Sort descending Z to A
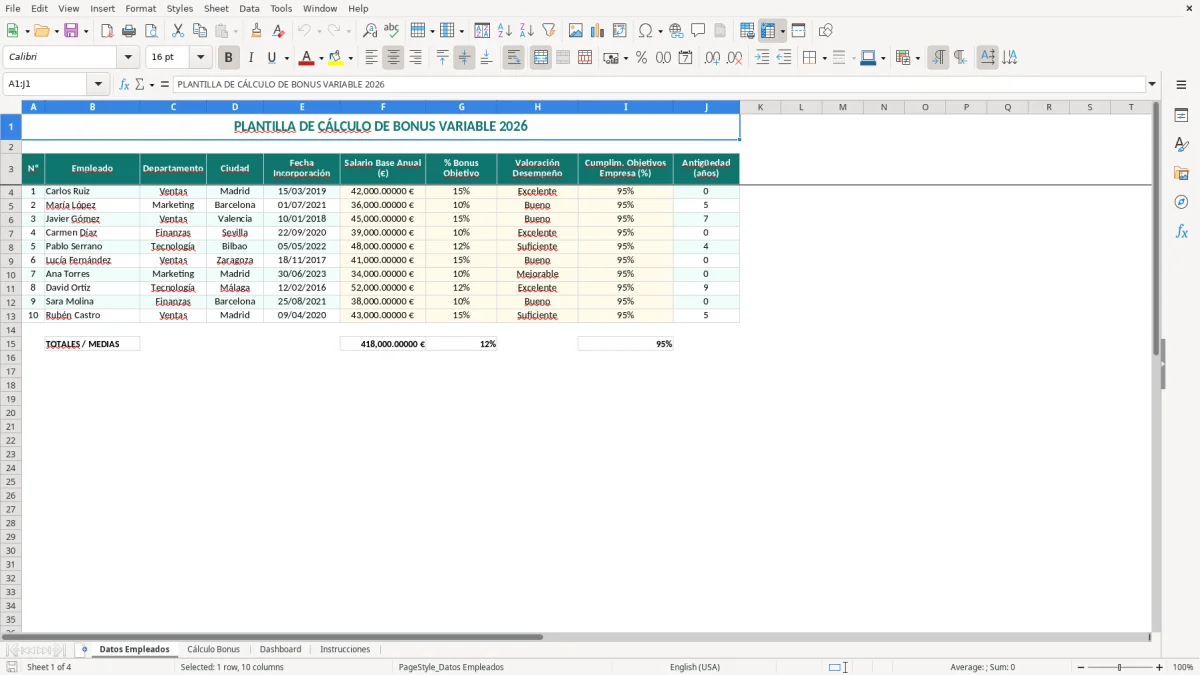The width and height of the screenshot is (1200, 675). (x=527, y=31)
